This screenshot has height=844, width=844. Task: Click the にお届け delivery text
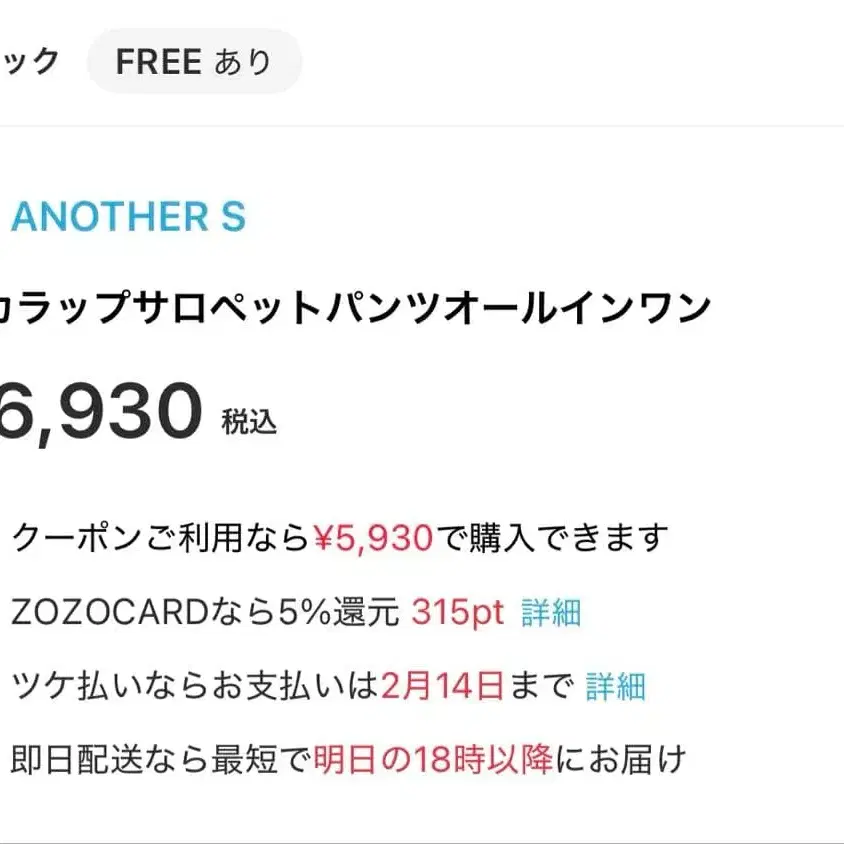620,760
